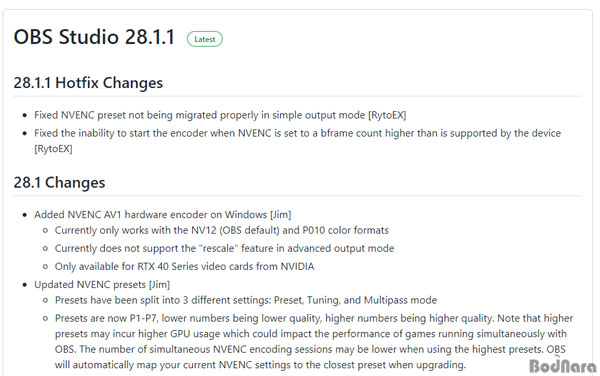This screenshot has width=600, height=376.
Task: Click the 28.1.1 Hotfix Changes heading
Action: pyautogui.click(x=88, y=83)
